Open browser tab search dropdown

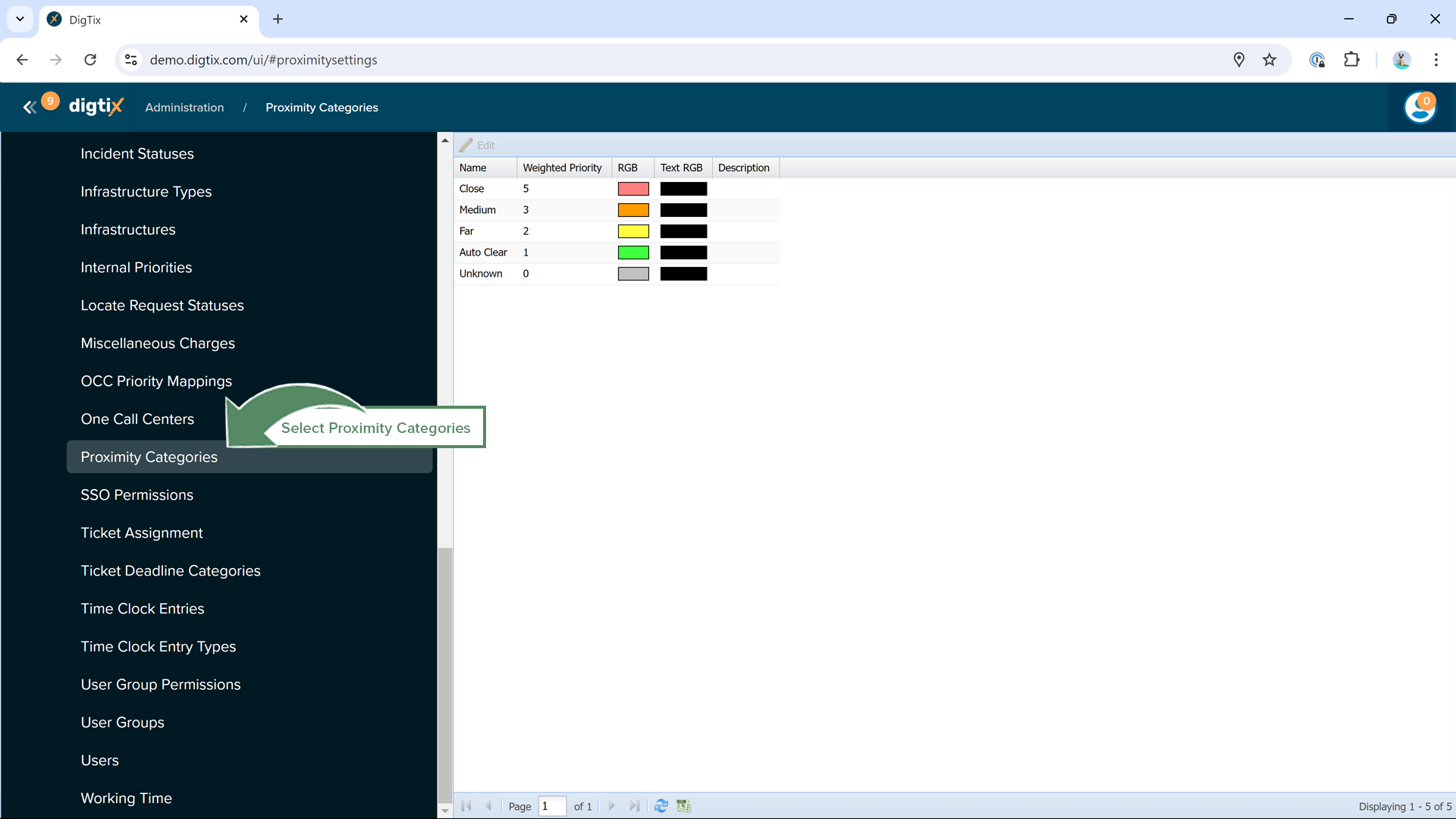pos(20,19)
